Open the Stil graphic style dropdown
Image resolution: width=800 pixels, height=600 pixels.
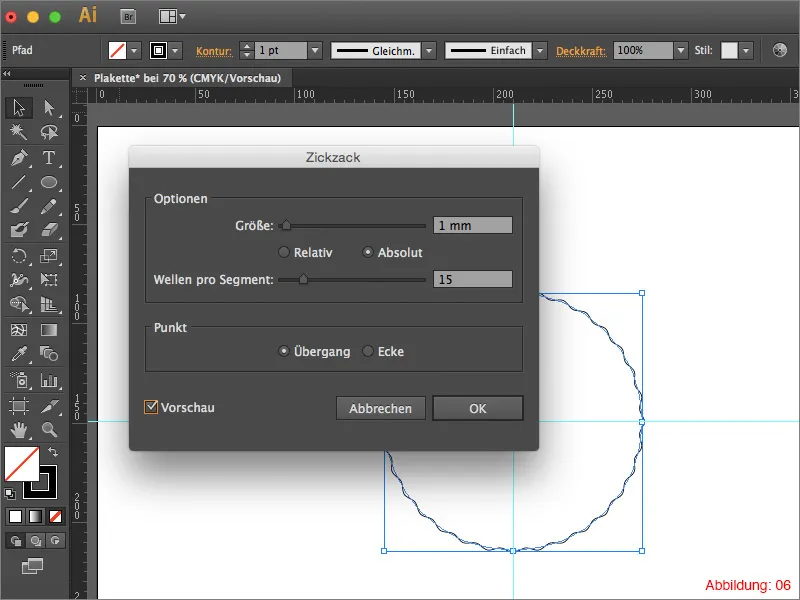746,51
